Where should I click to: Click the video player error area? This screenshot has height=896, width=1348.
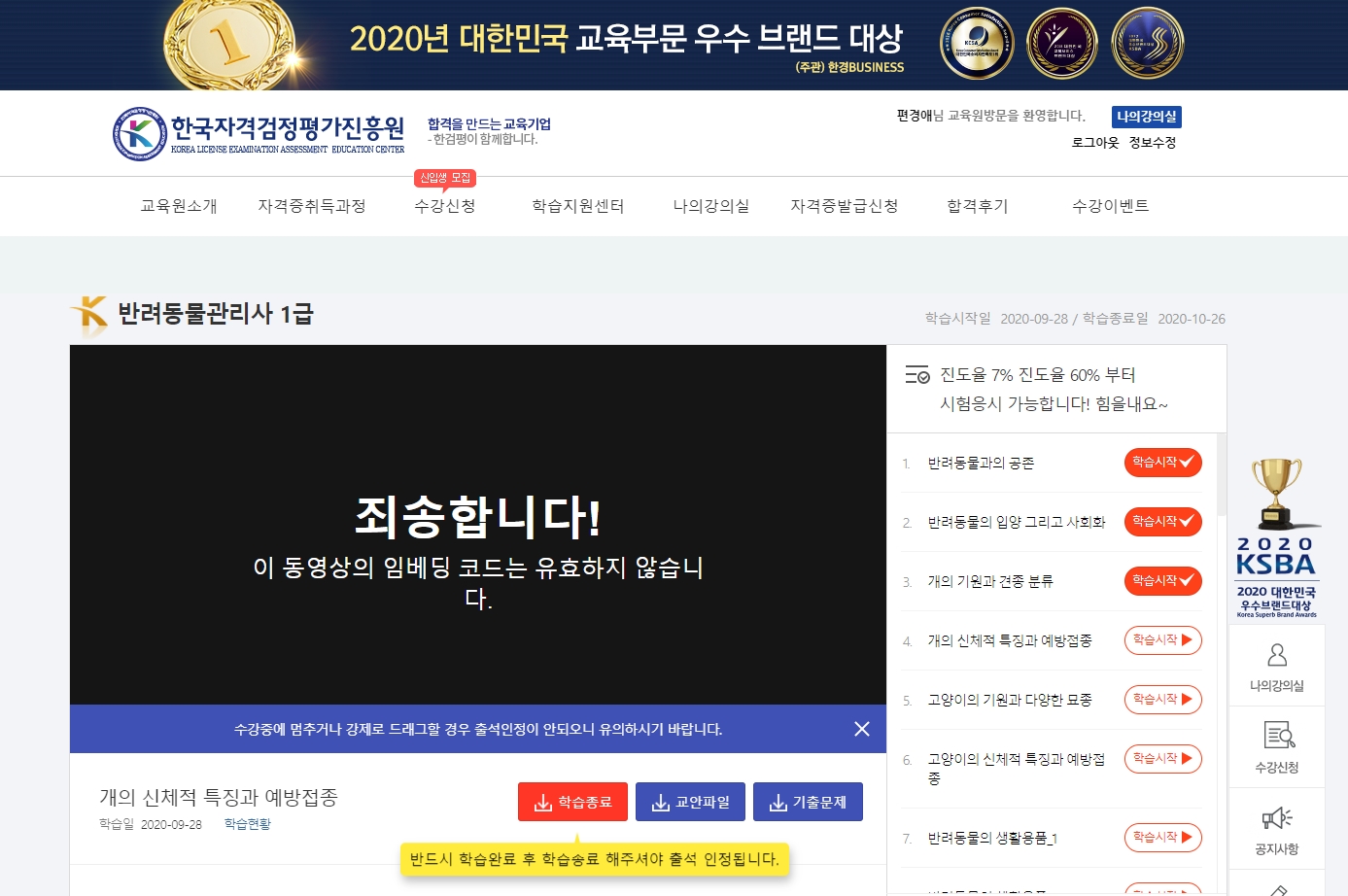[x=478, y=525]
